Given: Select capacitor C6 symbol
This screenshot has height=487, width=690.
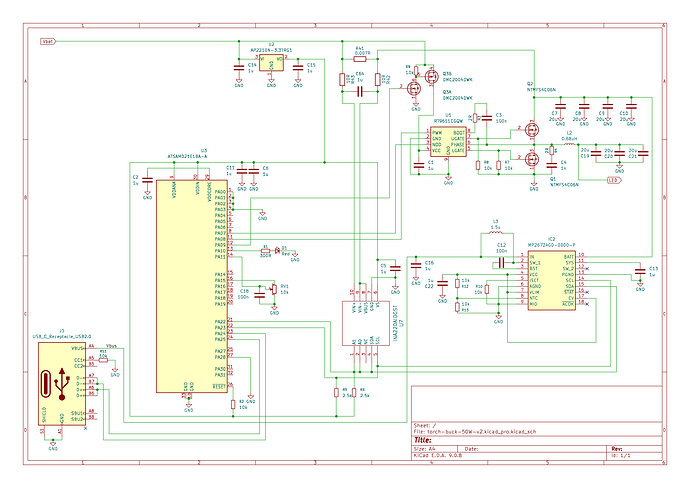Looking at the screenshot, I should coord(253,171).
